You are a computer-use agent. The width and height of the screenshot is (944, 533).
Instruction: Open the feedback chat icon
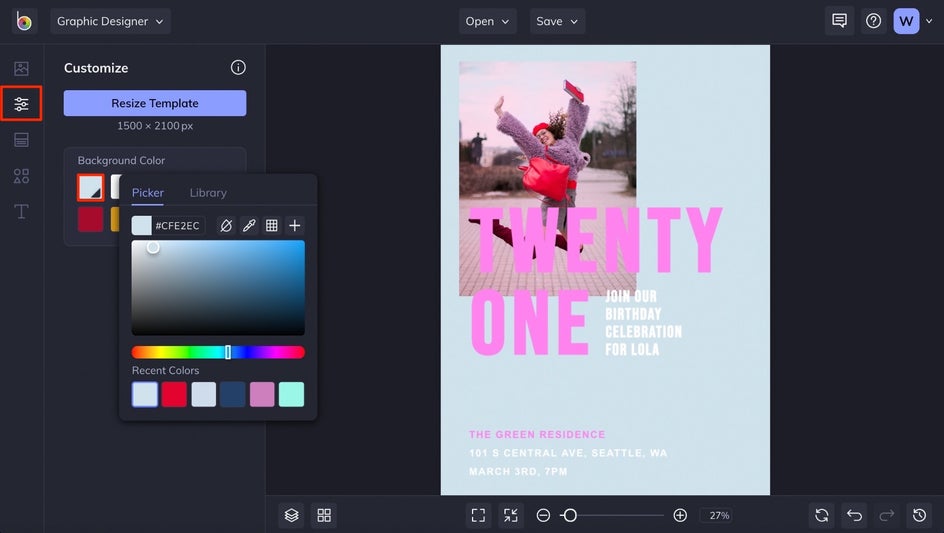click(x=839, y=21)
